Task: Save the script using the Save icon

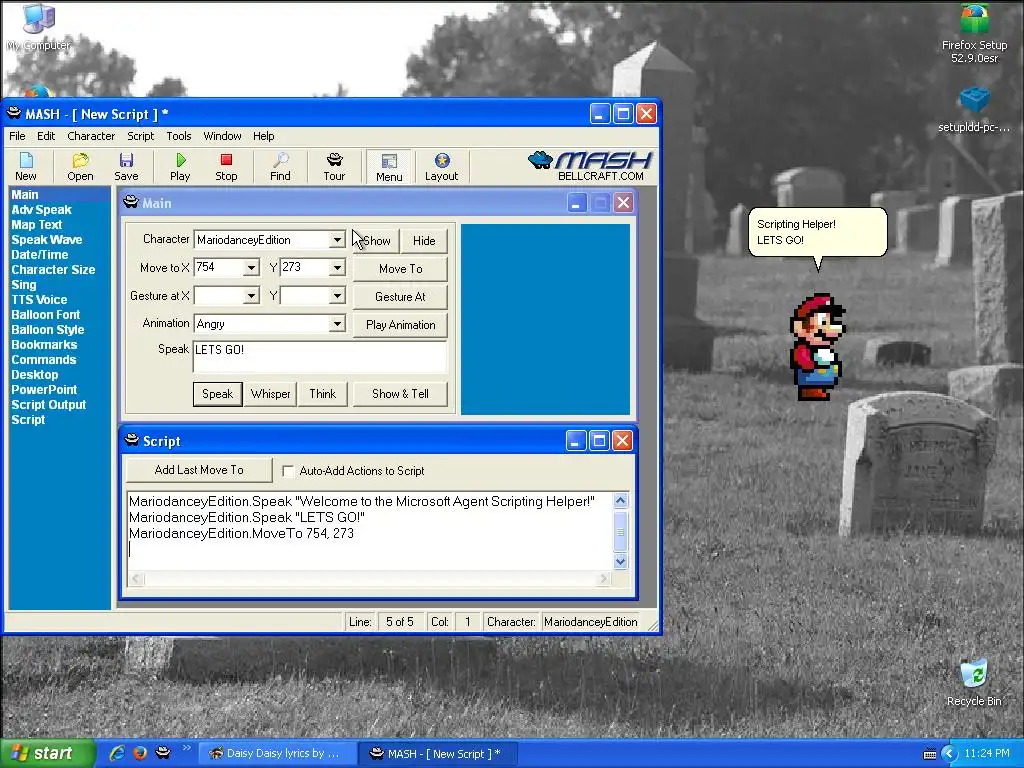Action: pos(126,167)
